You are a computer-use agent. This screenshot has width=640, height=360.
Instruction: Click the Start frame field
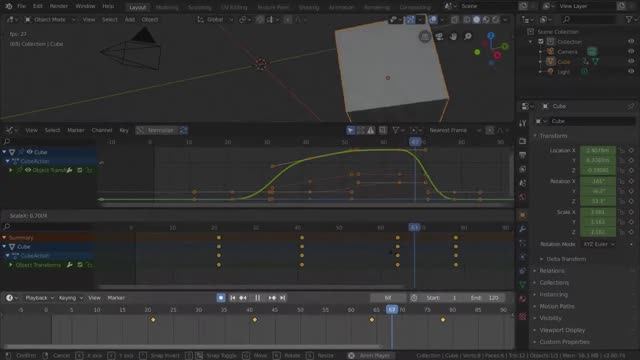coord(442,298)
